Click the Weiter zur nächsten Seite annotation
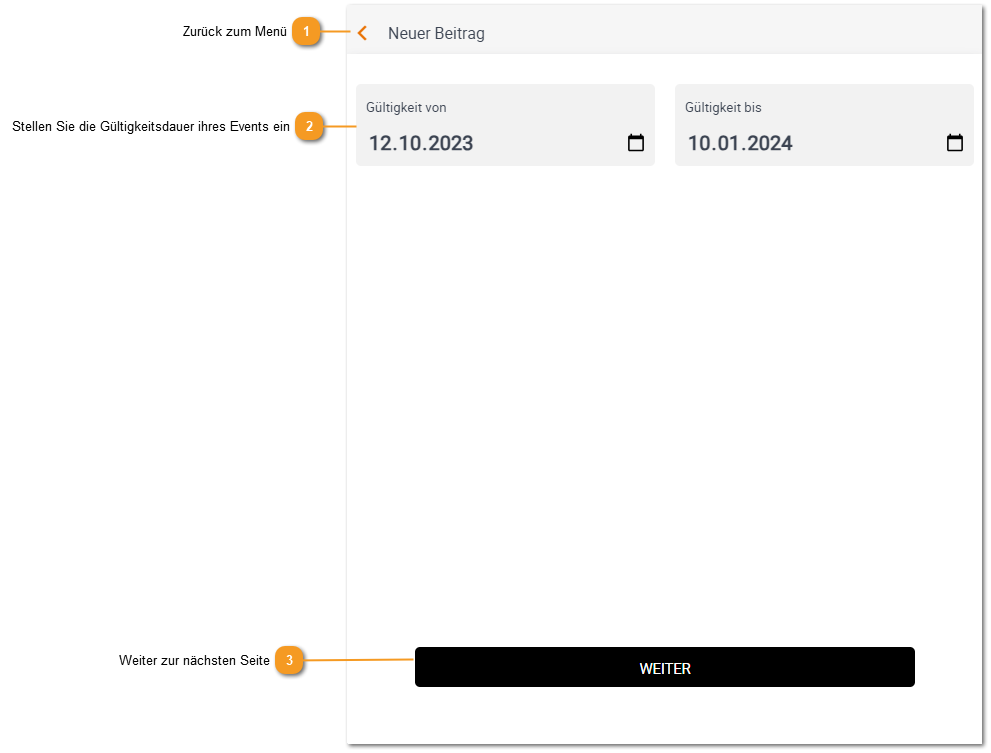Image resolution: width=991 pixels, height=753 pixels. coord(194,661)
